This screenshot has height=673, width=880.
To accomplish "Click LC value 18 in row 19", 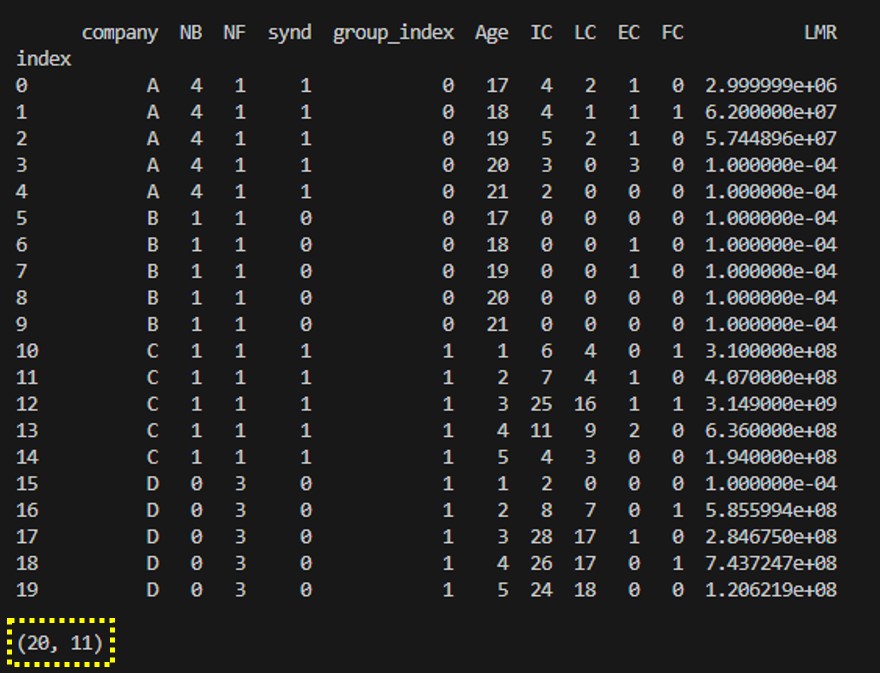I will pos(585,590).
